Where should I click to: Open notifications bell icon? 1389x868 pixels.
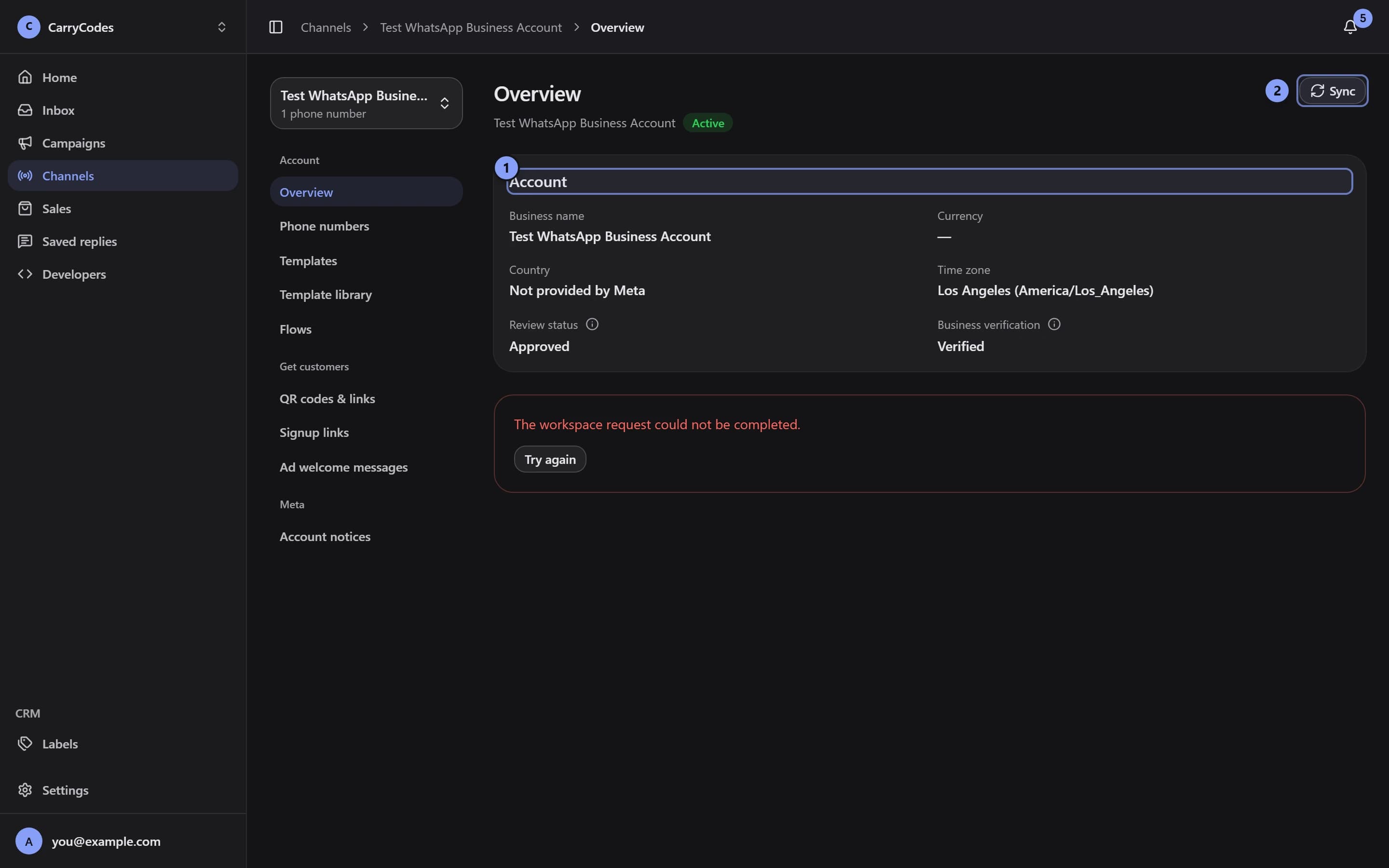coord(1350,27)
